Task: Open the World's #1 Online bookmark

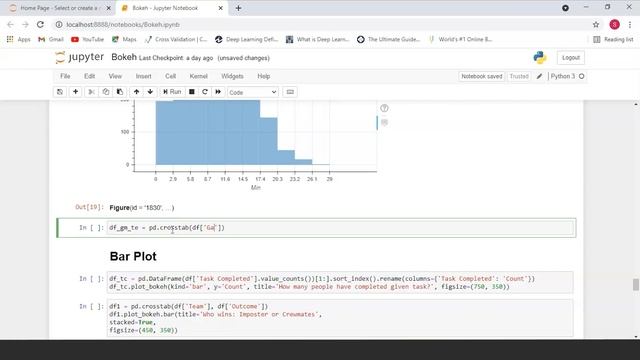Action: [460, 39]
